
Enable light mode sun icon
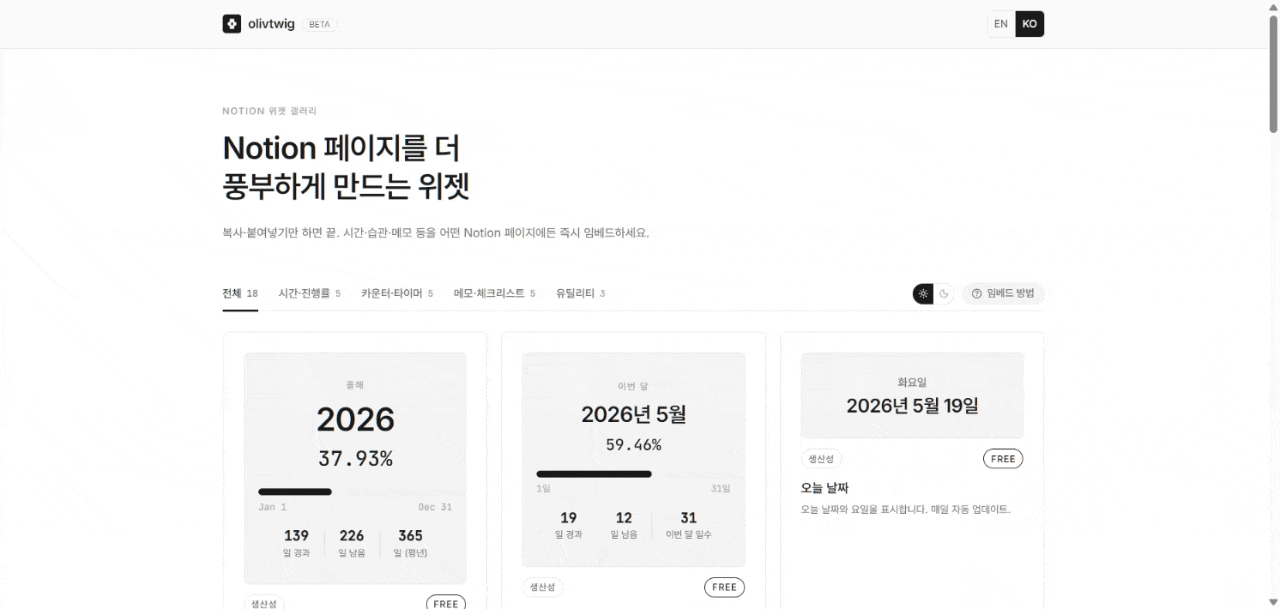[923, 294]
